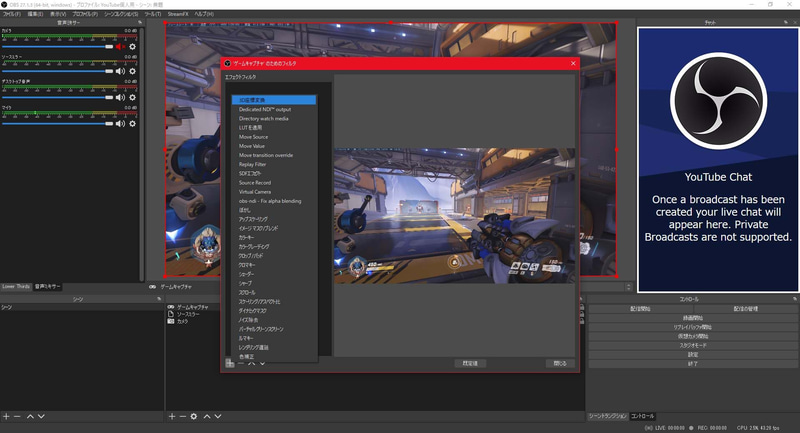Open the ソースミラー audio channel gear settings
800x433 pixels.
coord(133,71)
